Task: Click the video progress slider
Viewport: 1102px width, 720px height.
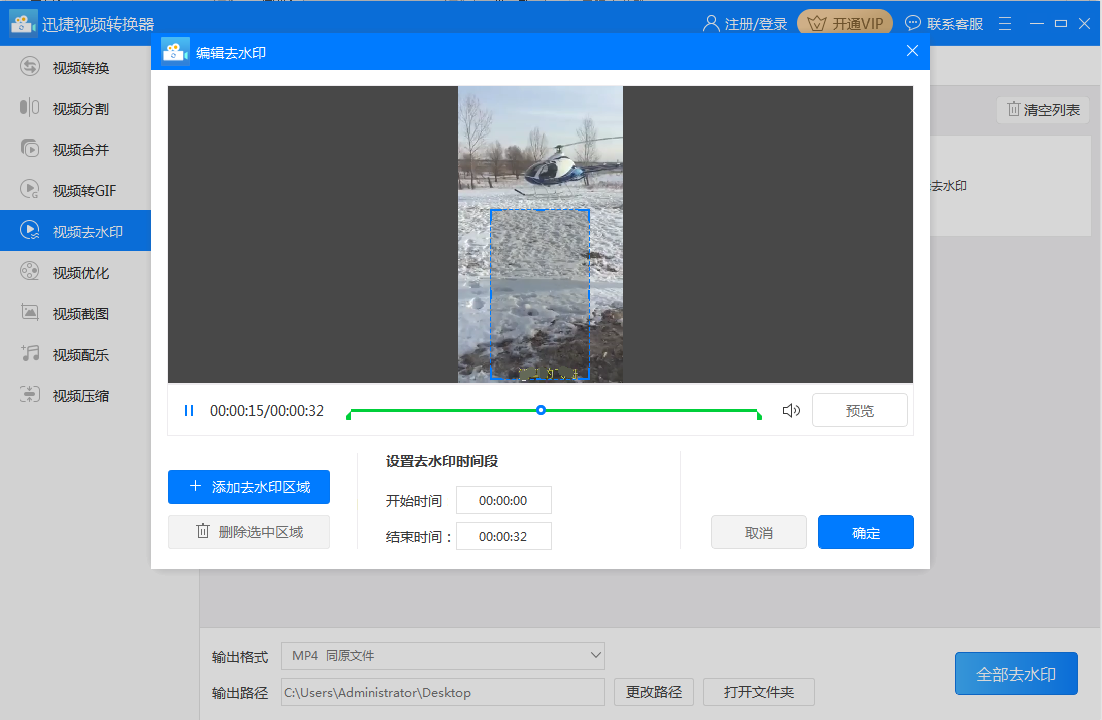Action: click(x=540, y=410)
